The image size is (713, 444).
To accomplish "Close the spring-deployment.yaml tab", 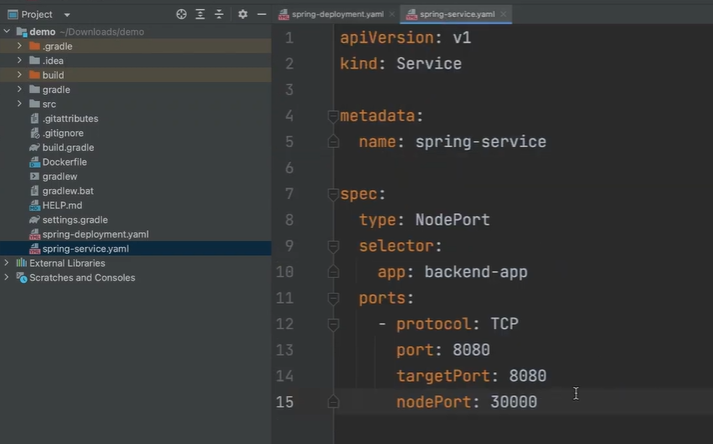I will pyautogui.click(x=392, y=15).
